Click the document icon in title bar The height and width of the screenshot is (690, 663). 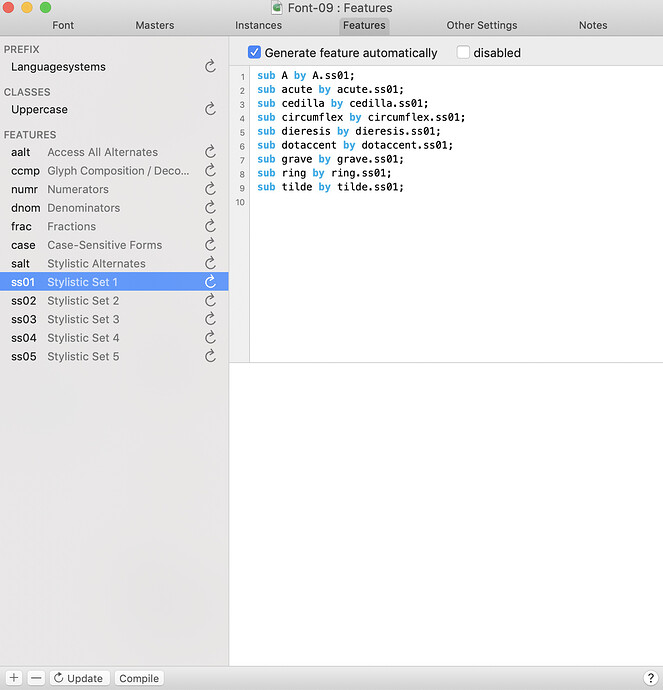point(277,7)
